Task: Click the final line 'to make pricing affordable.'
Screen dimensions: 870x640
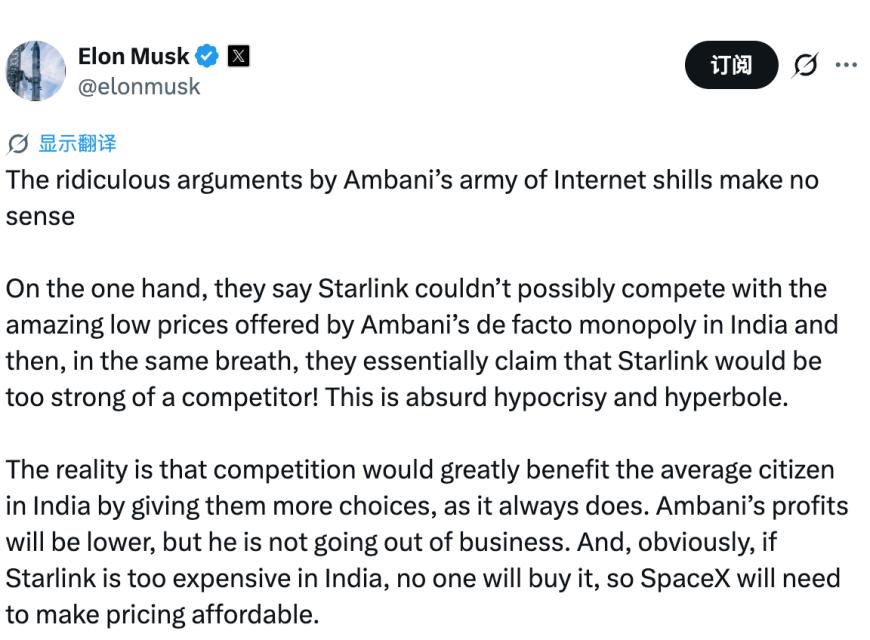Action: tap(163, 615)
